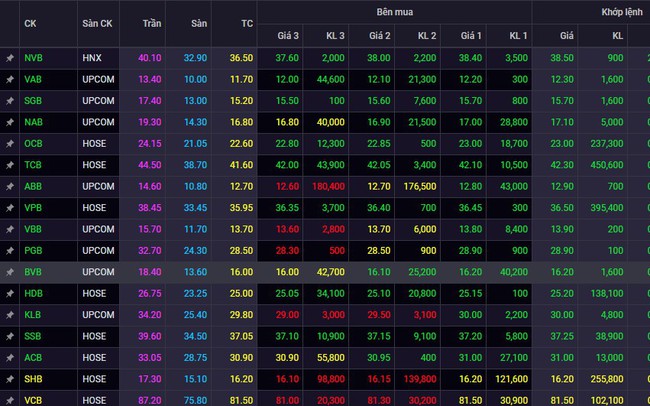Unpin the NVB stock row

pos(10,58)
